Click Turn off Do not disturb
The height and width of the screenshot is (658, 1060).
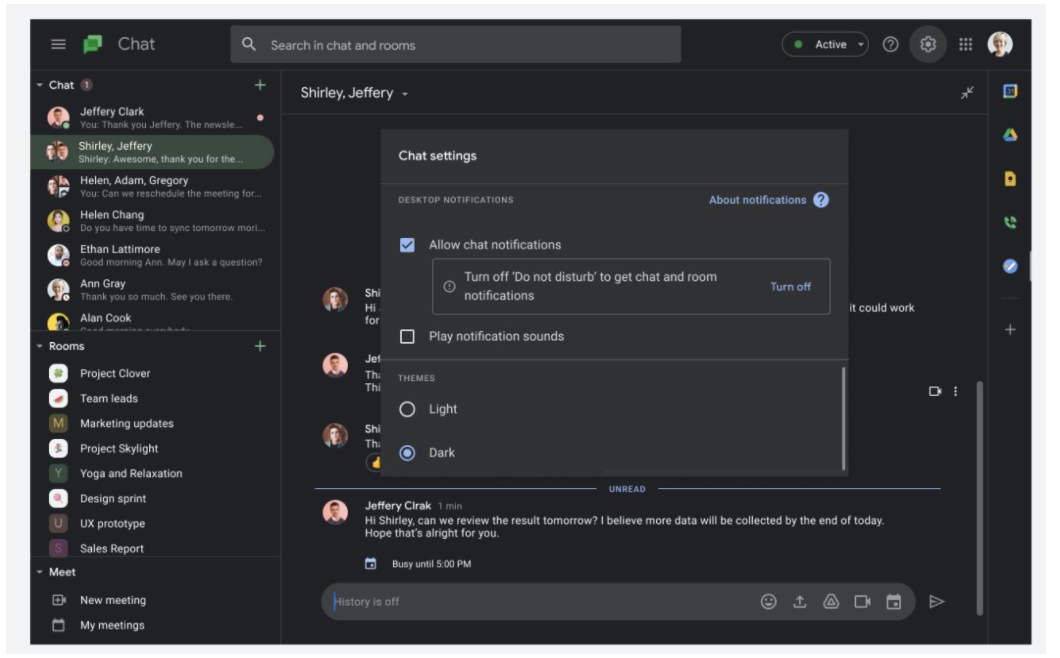coord(790,287)
